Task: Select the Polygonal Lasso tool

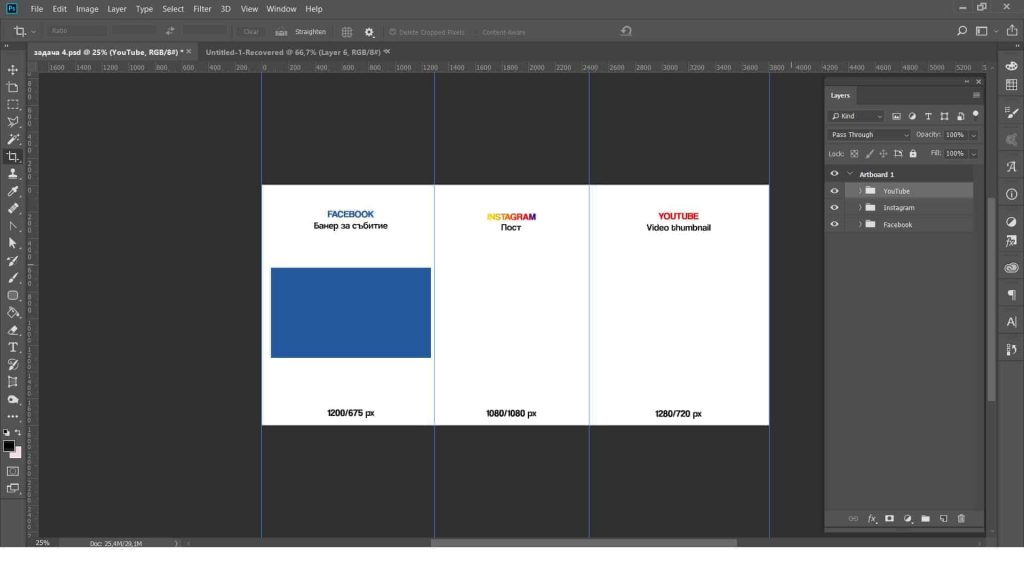Action: click(12, 121)
